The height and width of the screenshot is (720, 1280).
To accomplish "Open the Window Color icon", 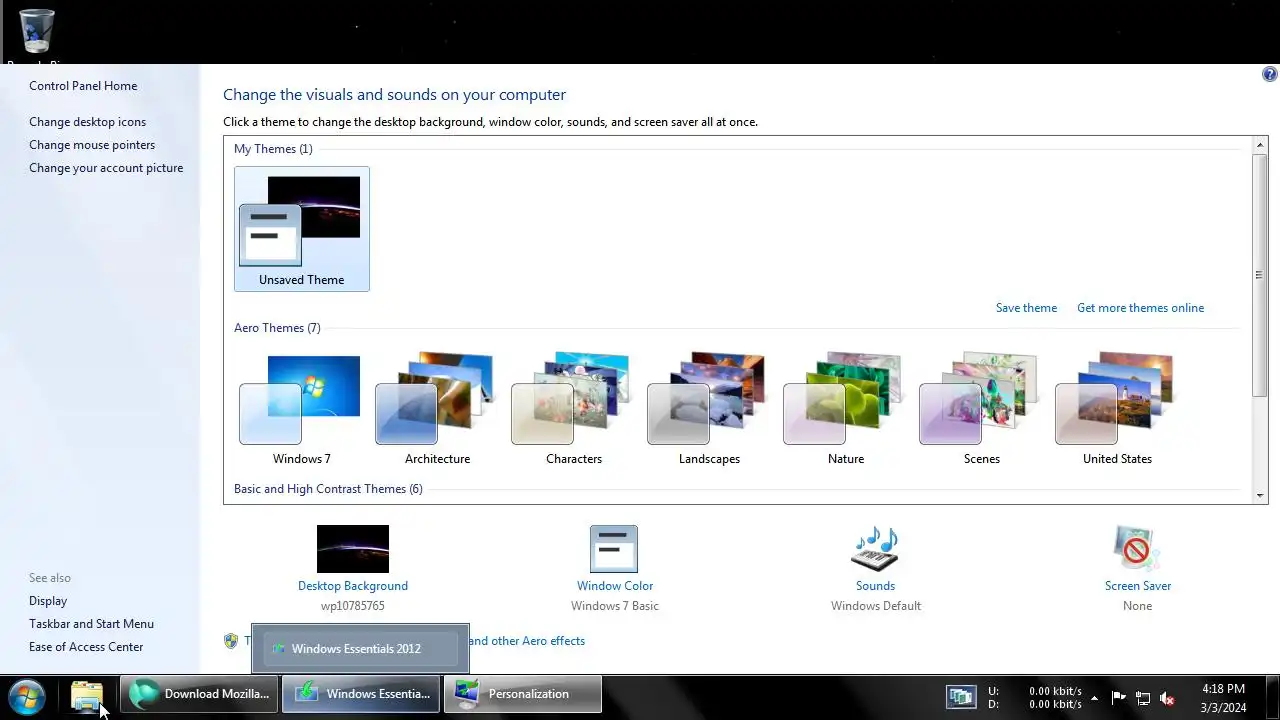I will [614, 549].
